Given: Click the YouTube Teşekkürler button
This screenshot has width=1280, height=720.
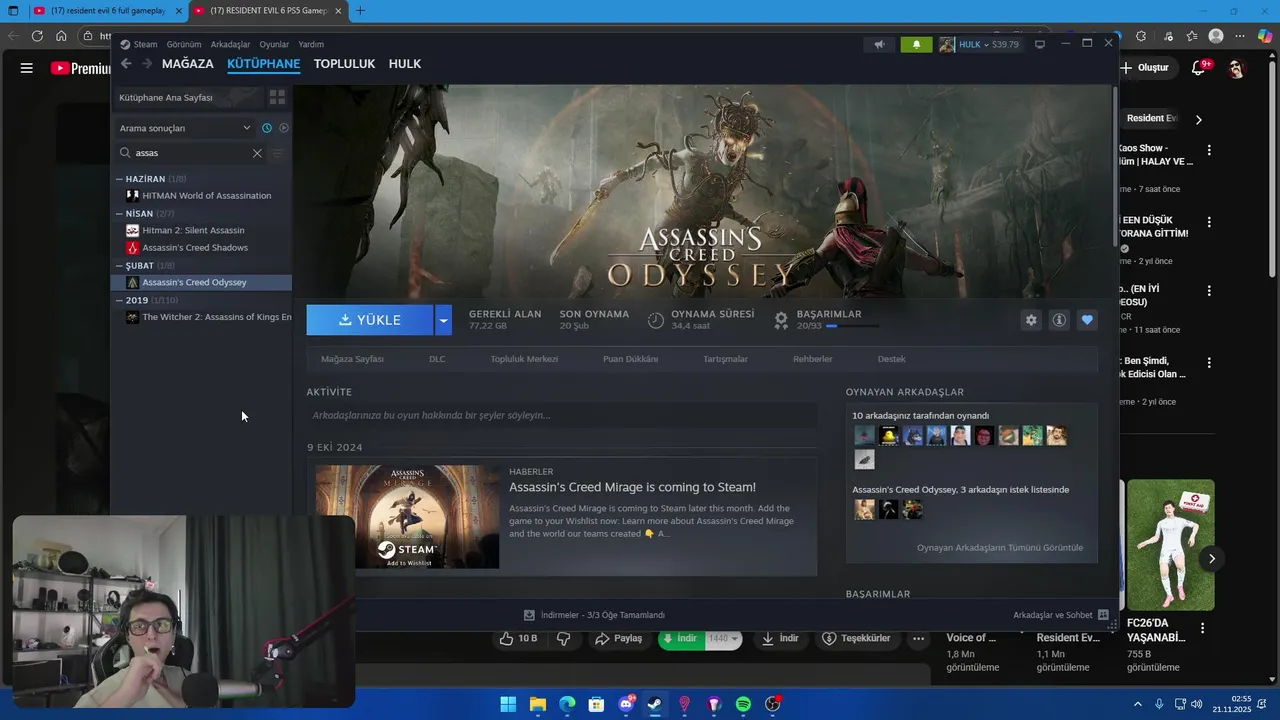Looking at the screenshot, I should point(856,638).
